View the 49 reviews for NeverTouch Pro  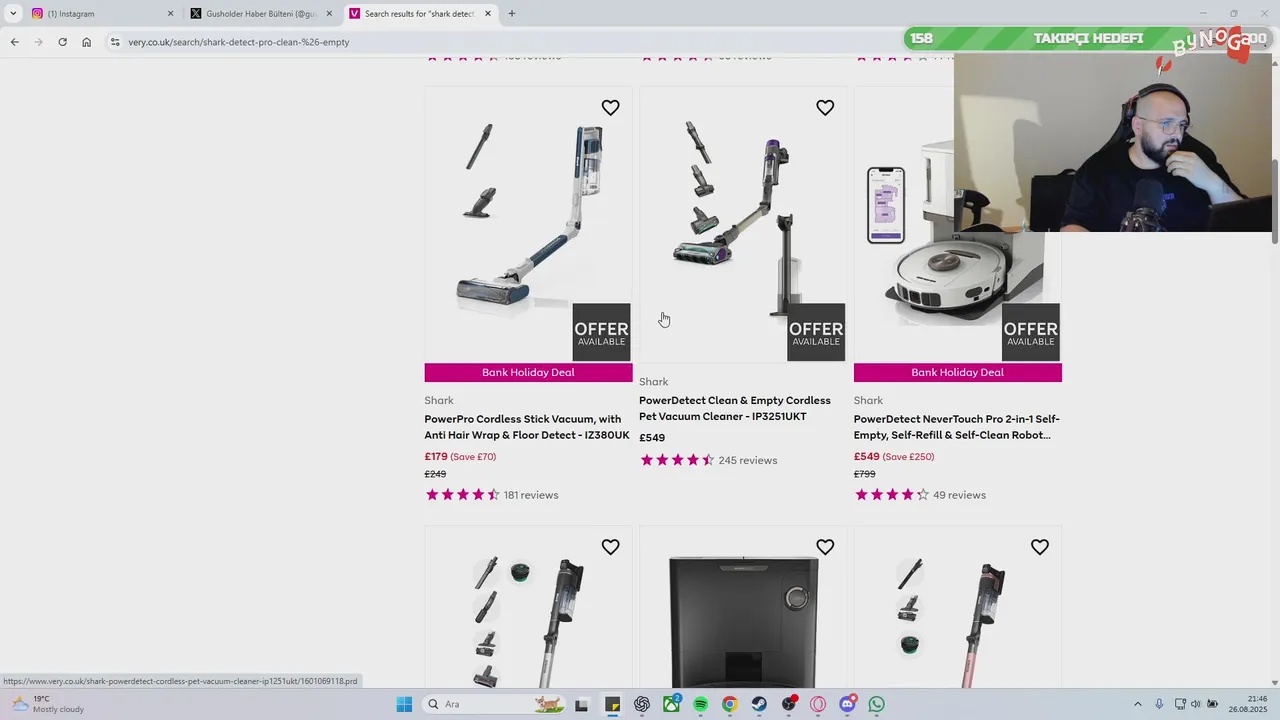(x=959, y=495)
